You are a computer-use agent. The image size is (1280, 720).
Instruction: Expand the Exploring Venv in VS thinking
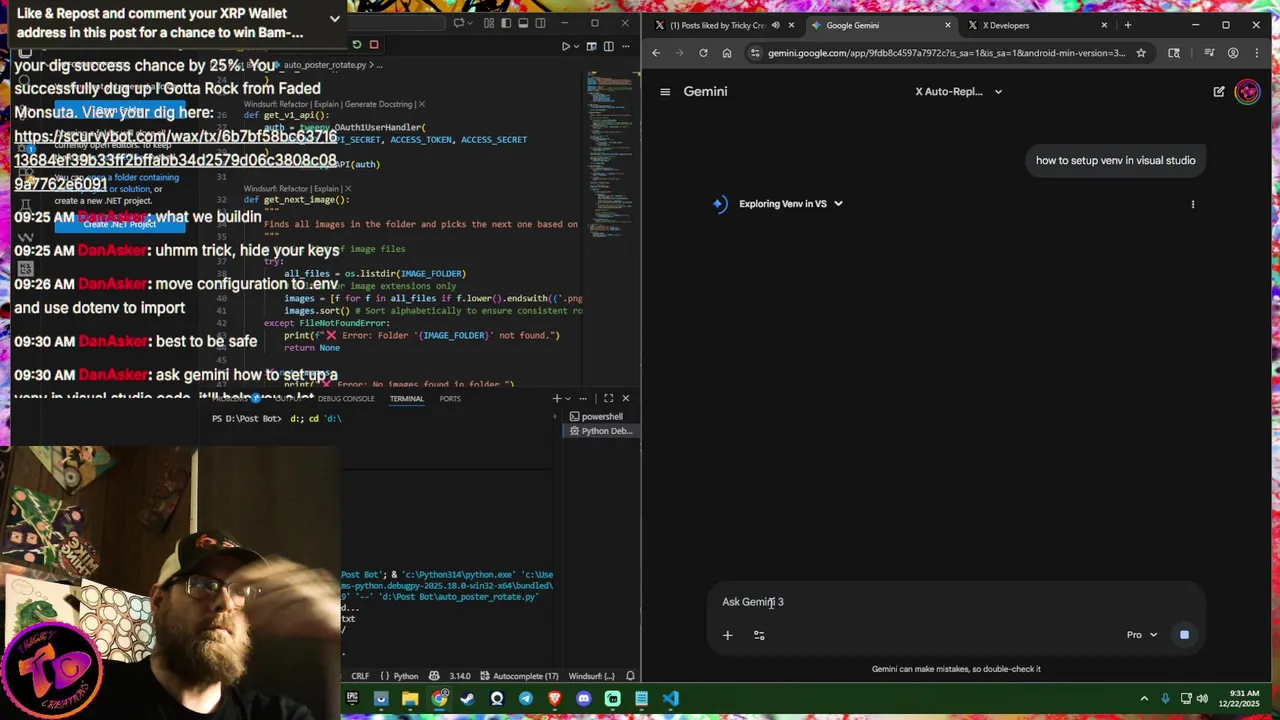[791, 204]
